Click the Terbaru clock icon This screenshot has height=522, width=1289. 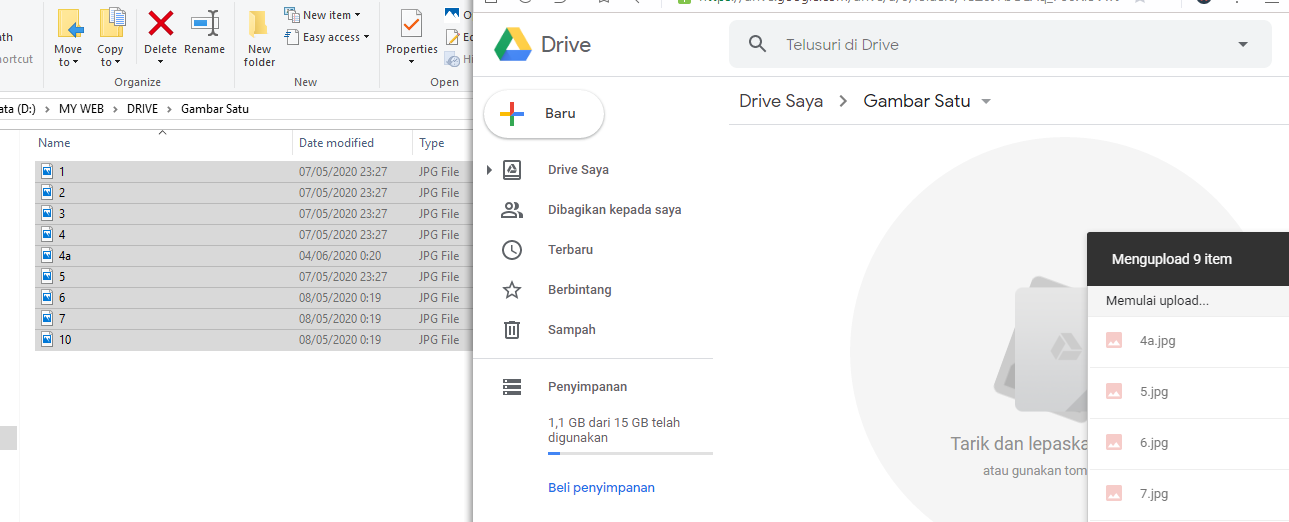pos(512,250)
